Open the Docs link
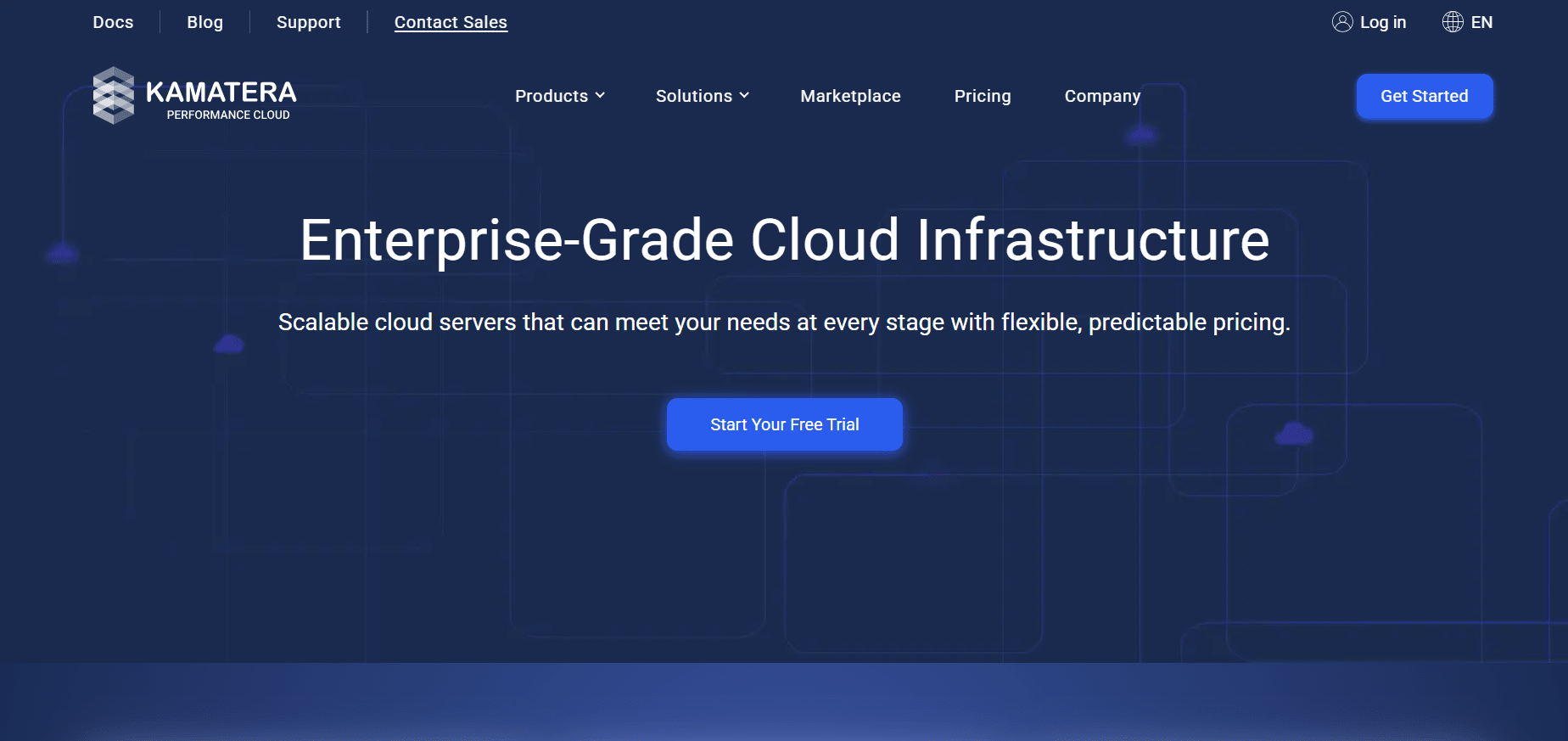 [x=113, y=23]
